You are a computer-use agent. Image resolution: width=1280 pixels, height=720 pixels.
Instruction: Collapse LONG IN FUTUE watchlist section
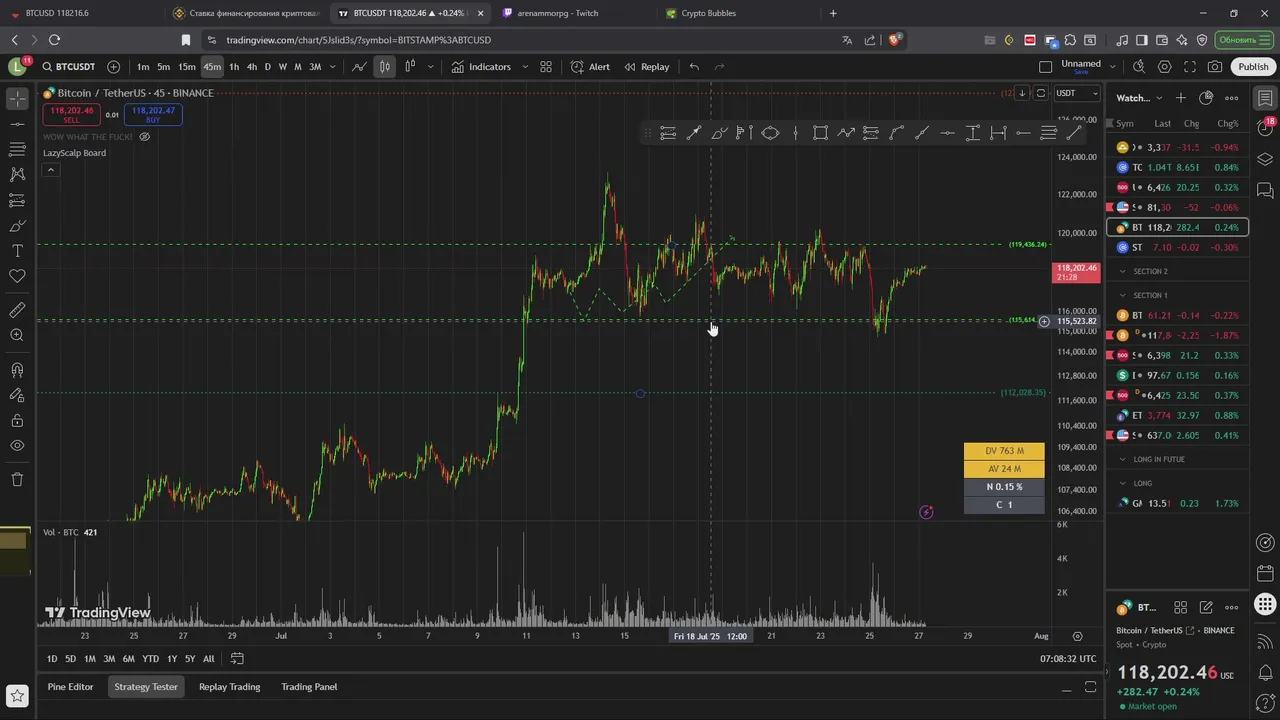click(x=1122, y=459)
